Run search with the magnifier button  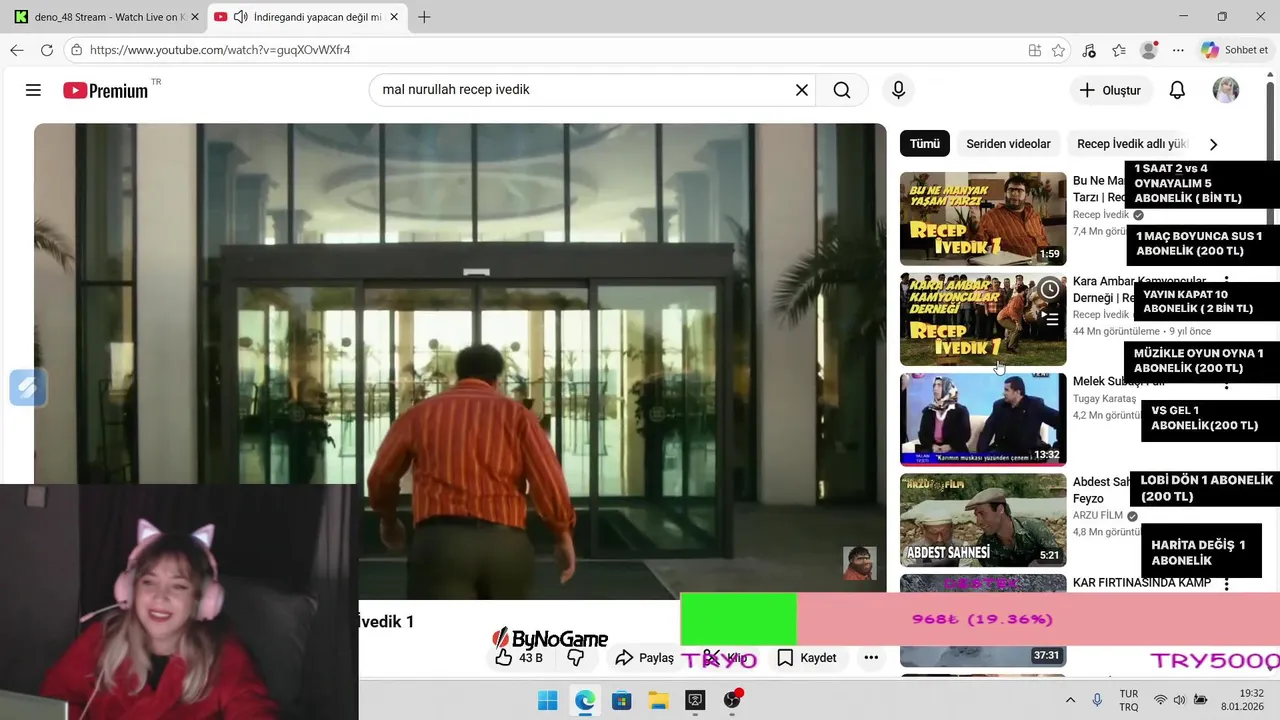(x=842, y=90)
